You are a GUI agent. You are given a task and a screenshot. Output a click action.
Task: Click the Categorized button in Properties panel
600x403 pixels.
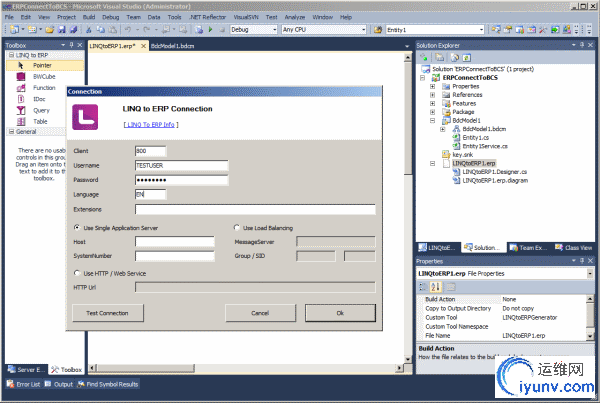click(423, 287)
